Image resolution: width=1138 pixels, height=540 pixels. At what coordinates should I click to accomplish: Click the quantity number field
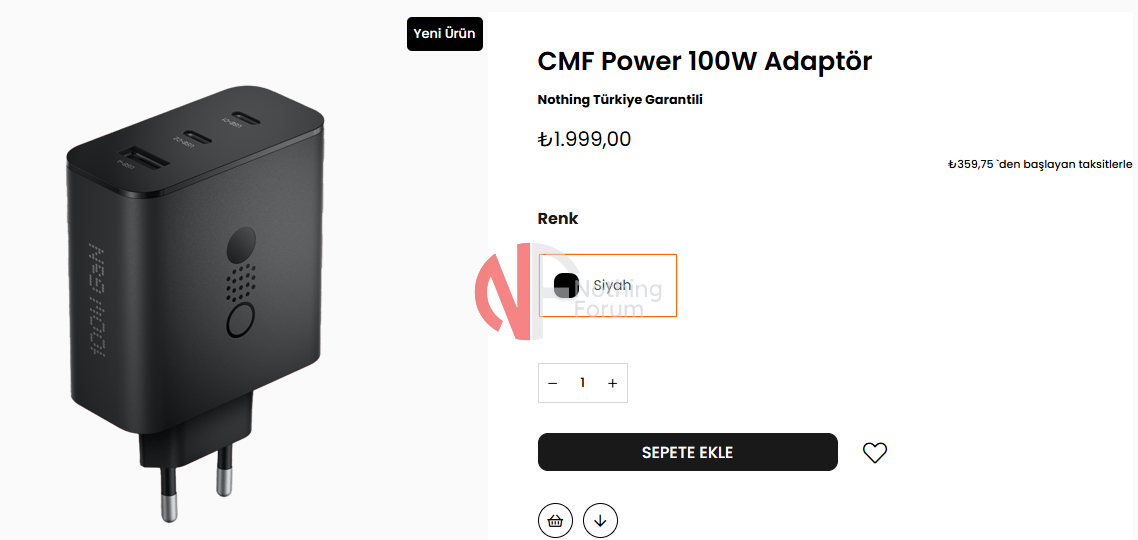pyautogui.click(x=582, y=383)
